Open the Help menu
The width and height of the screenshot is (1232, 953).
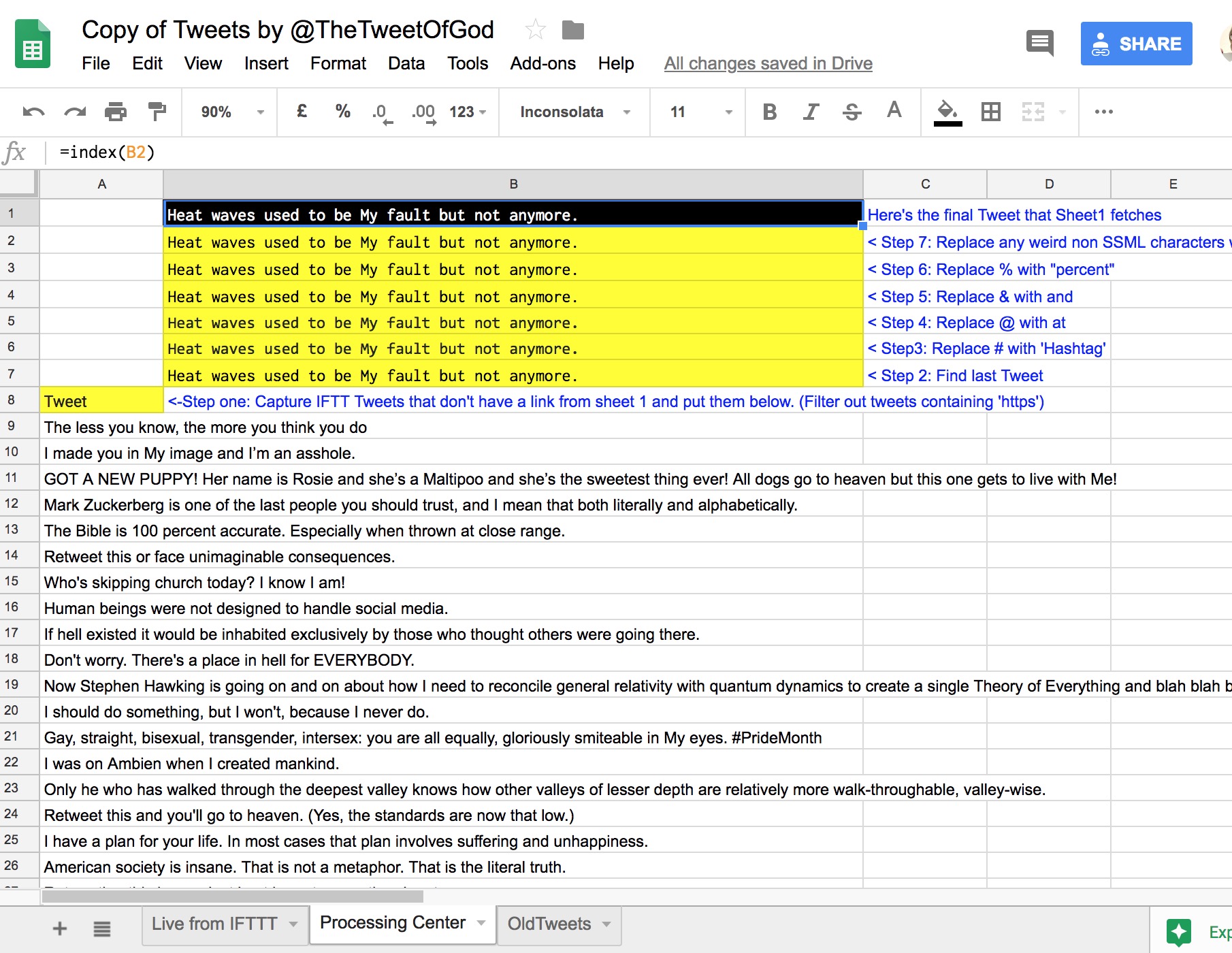click(616, 63)
